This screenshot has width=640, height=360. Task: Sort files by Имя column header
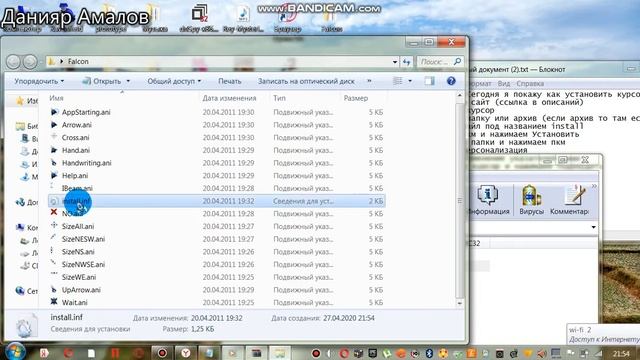coord(56,98)
